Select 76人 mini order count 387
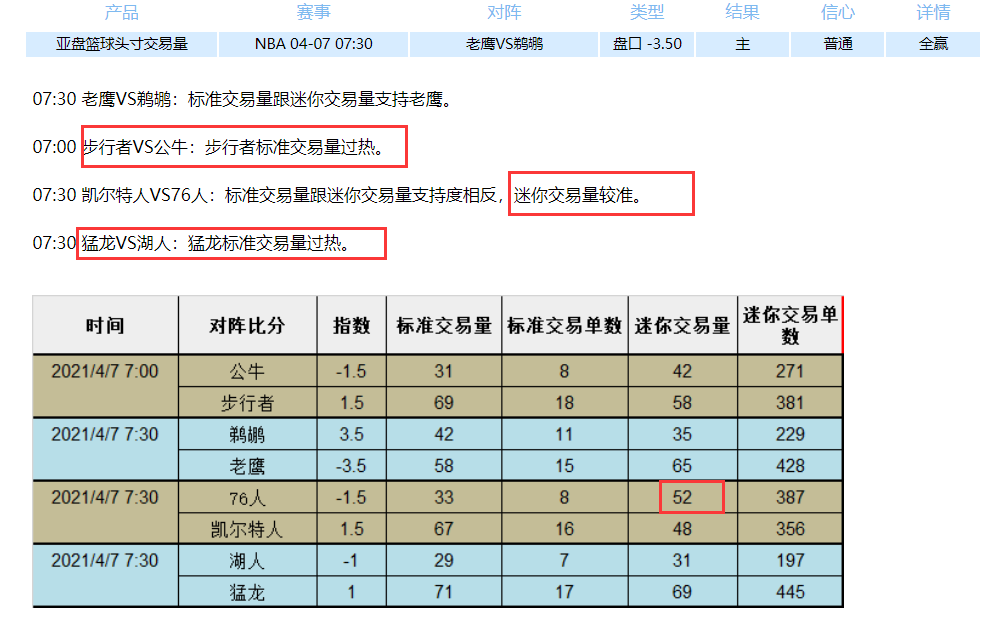 pyautogui.click(x=790, y=498)
